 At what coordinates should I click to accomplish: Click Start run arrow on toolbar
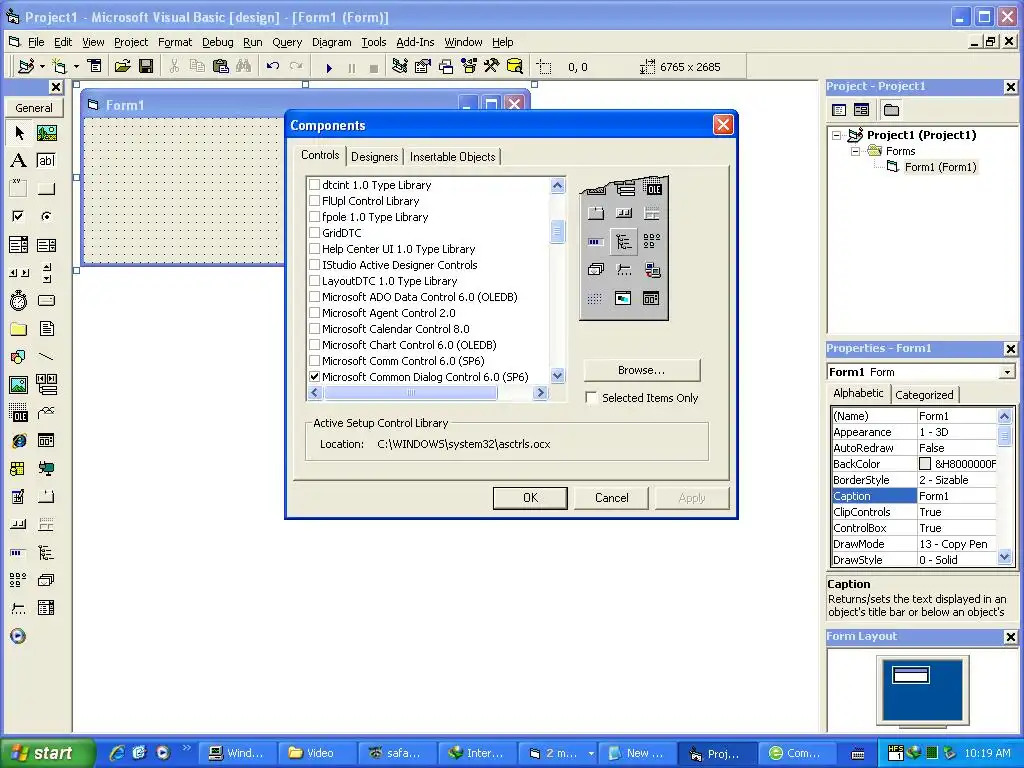329,67
